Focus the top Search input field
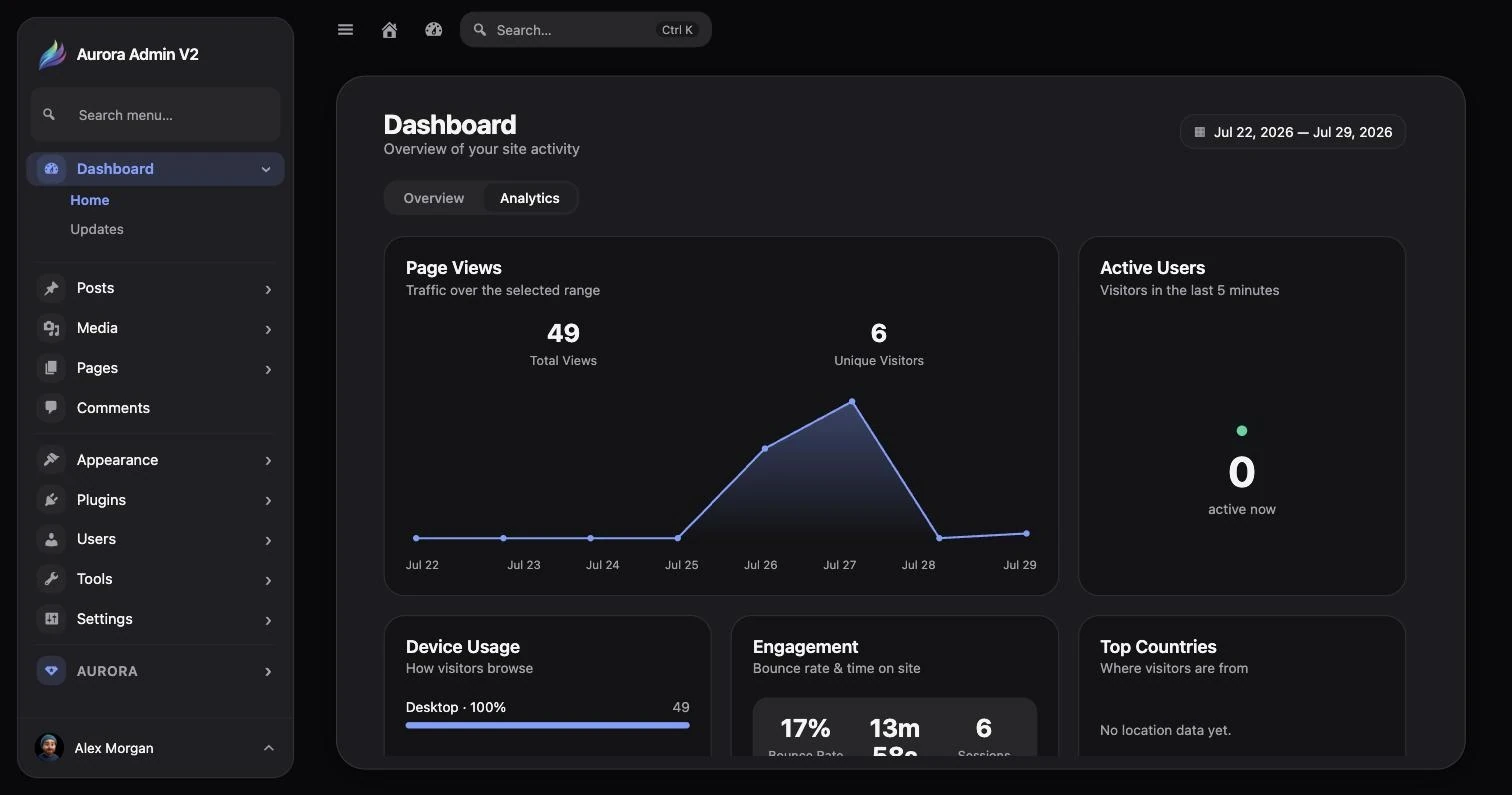Viewport: 1512px width, 795px height. point(586,30)
